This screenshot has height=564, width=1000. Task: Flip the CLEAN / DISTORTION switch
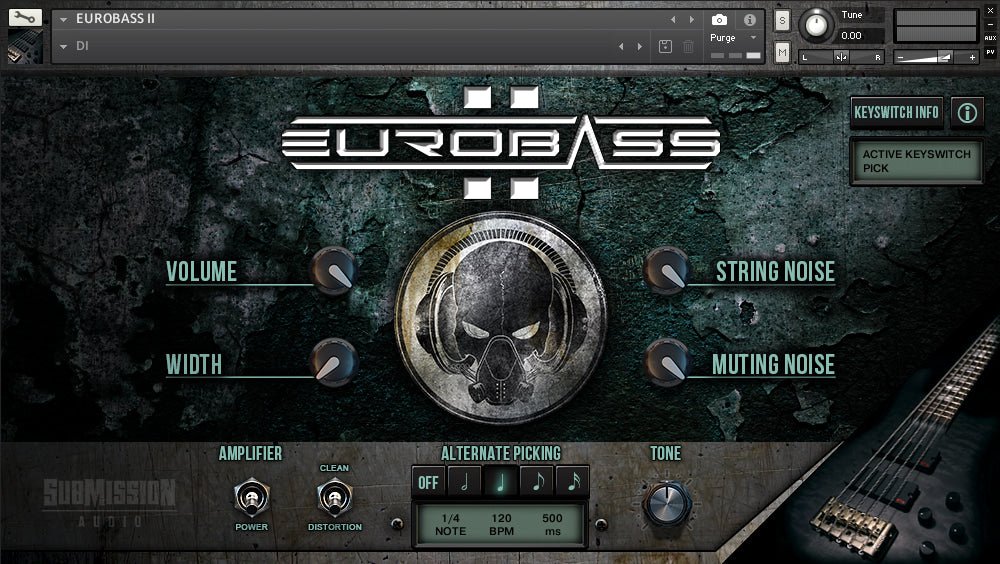click(x=334, y=498)
